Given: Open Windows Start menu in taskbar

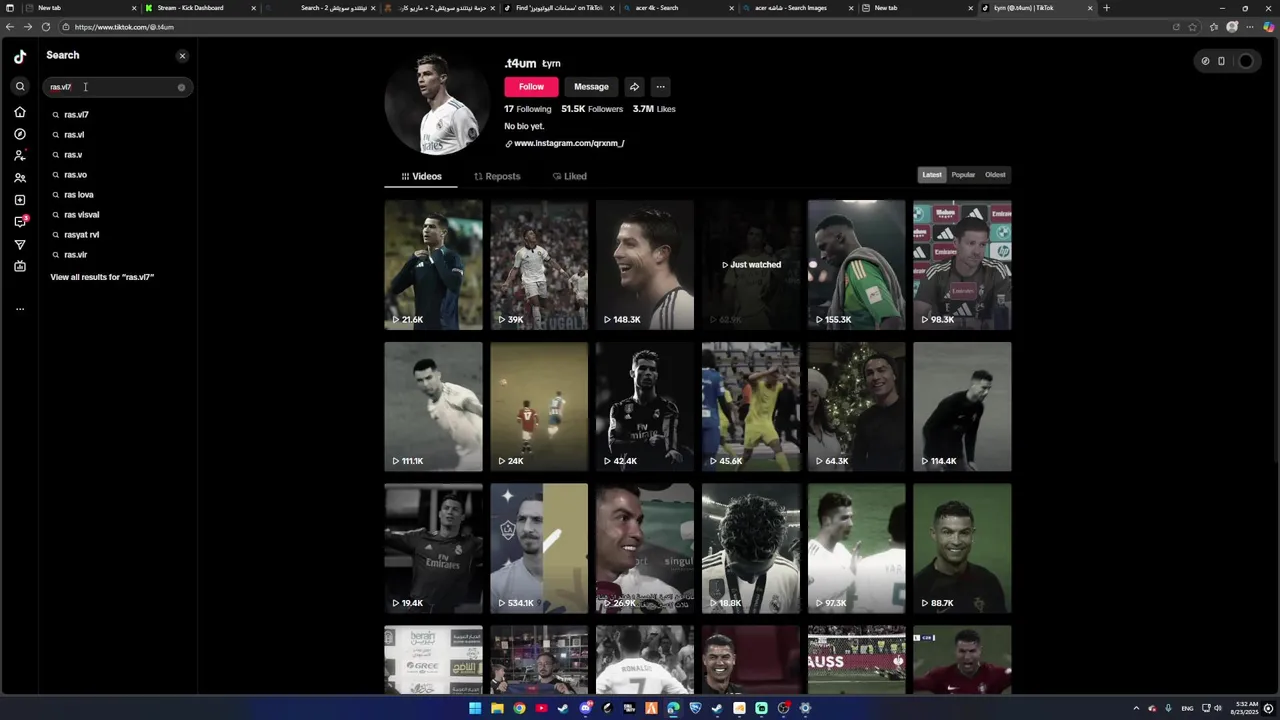Looking at the screenshot, I should [x=475, y=708].
